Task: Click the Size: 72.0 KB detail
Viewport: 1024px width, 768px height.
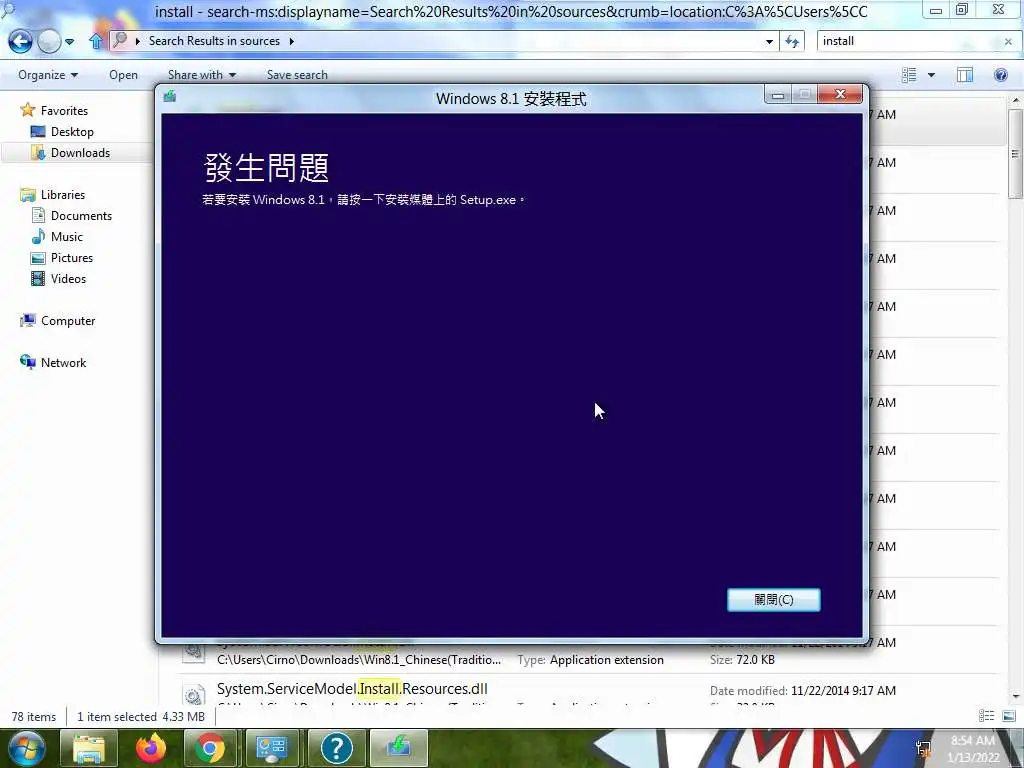Action: (742, 660)
